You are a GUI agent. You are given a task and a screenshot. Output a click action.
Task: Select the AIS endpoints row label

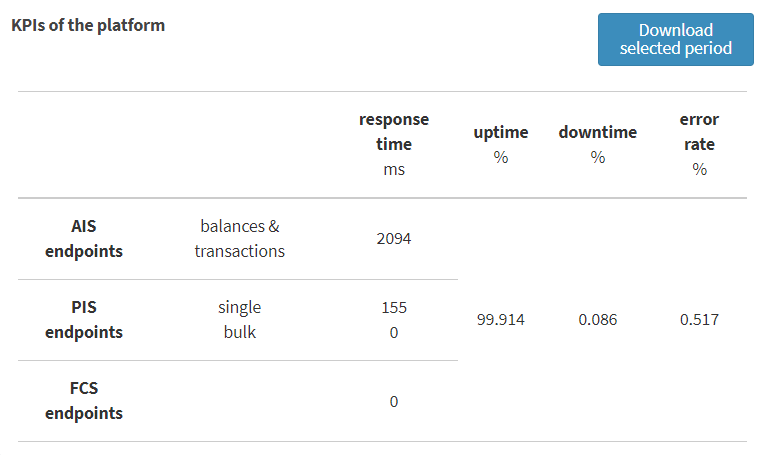coord(84,239)
